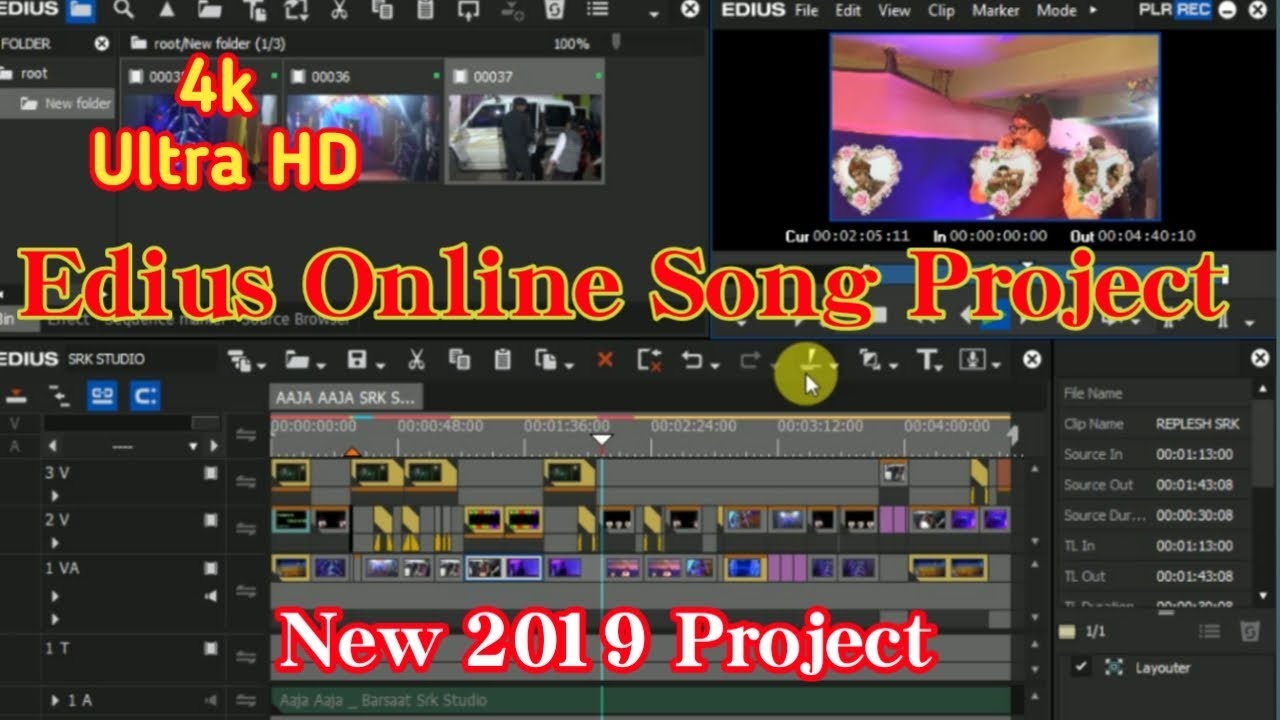Open voice-over microphone tool
This screenshot has height=720, width=1280.
(x=971, y=360)
